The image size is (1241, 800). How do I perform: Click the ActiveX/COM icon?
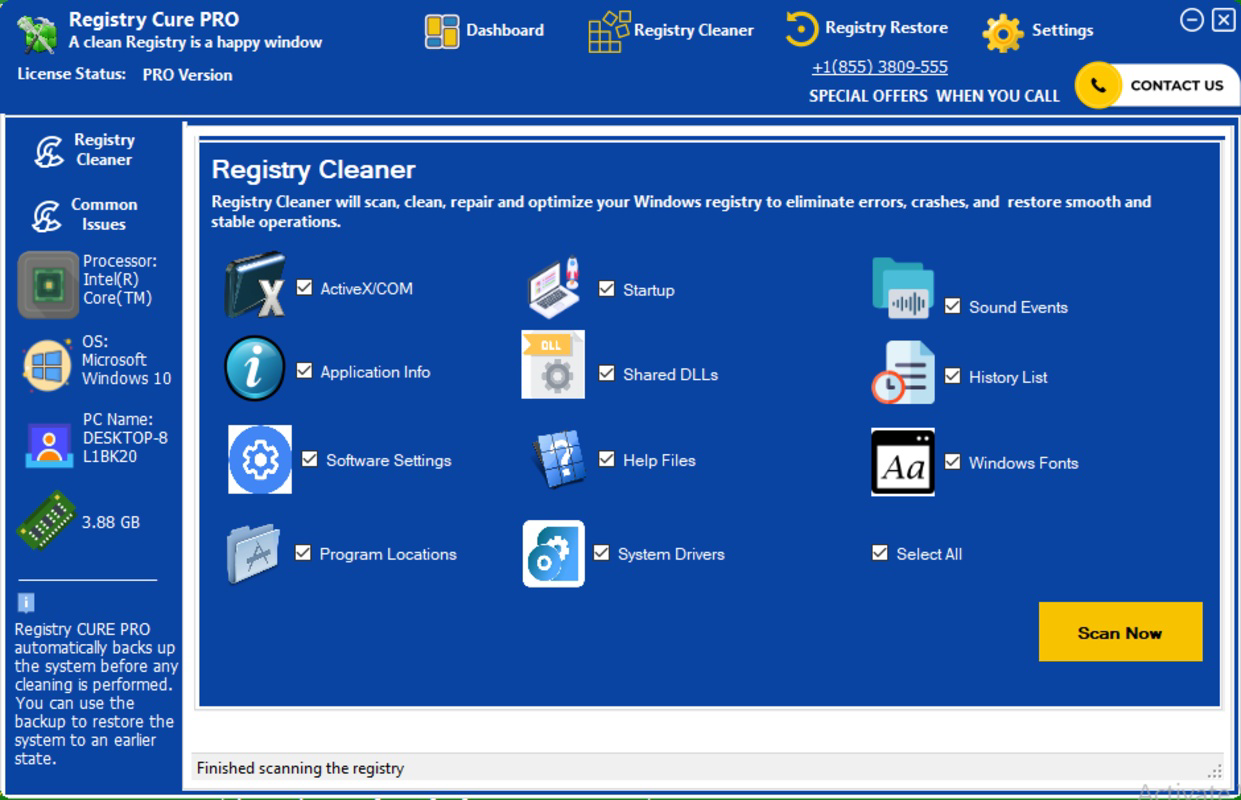click(255, 285)
